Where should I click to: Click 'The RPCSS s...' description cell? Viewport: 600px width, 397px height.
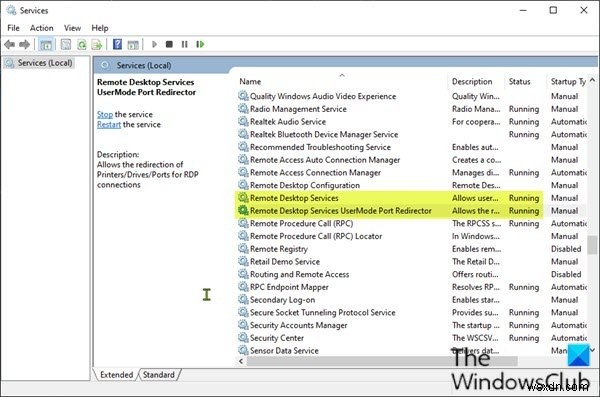[476, 224]
